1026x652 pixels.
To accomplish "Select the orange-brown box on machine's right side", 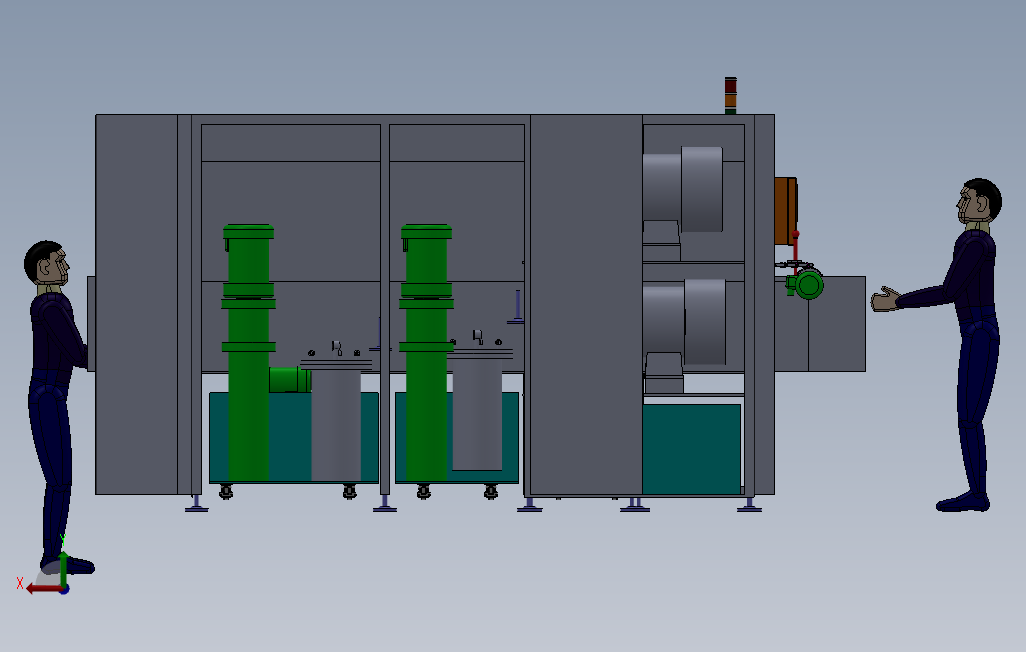I will click(786, 211).
